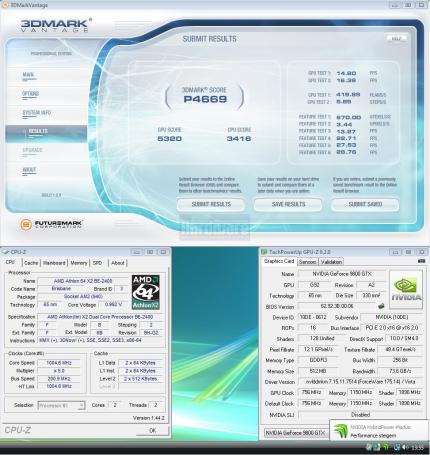
Task: Click the HELP button in 3DMark
Action: pyautogui.click(x=396, y=38)
